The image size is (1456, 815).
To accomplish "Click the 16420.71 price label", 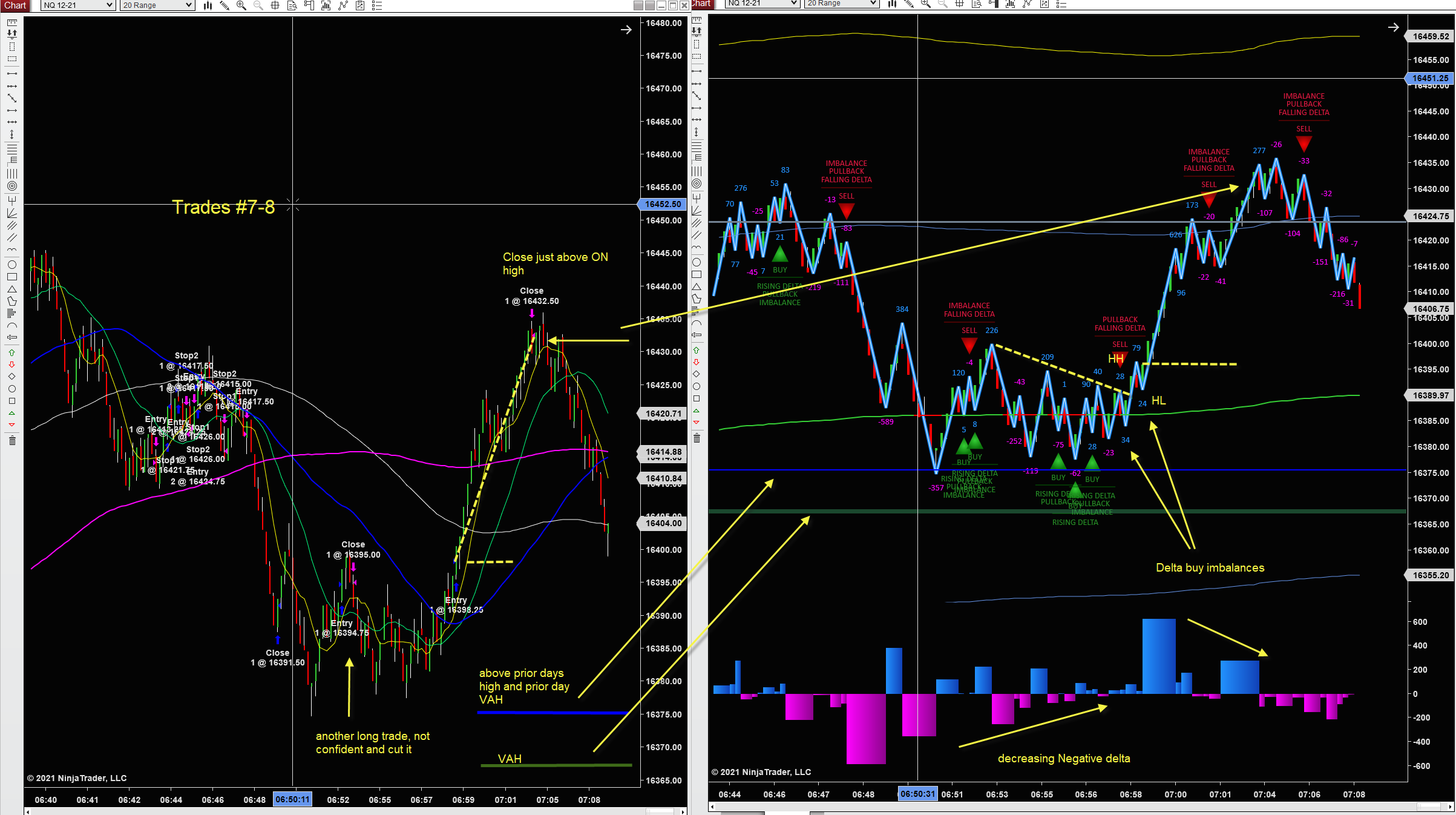I will 663,414.
